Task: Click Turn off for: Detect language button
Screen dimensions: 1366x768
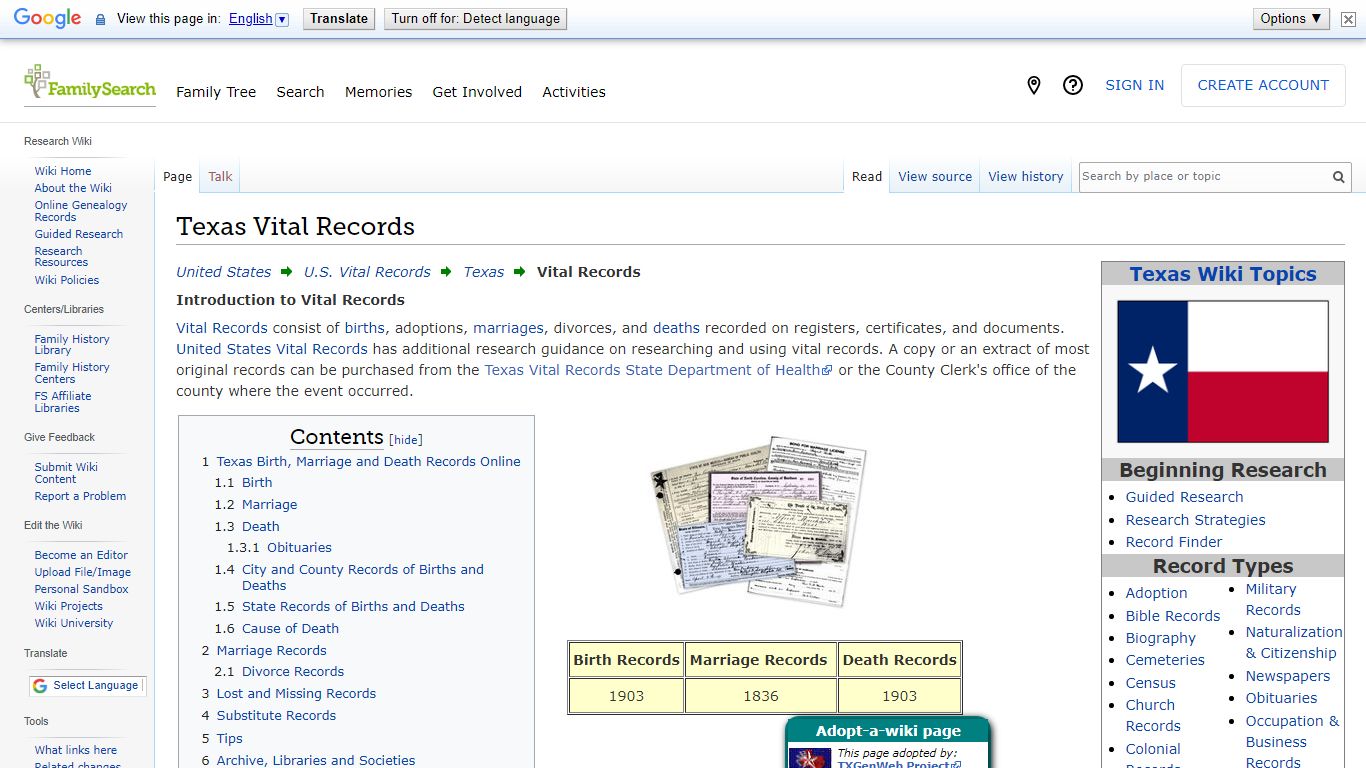Action: pos(476,19)
